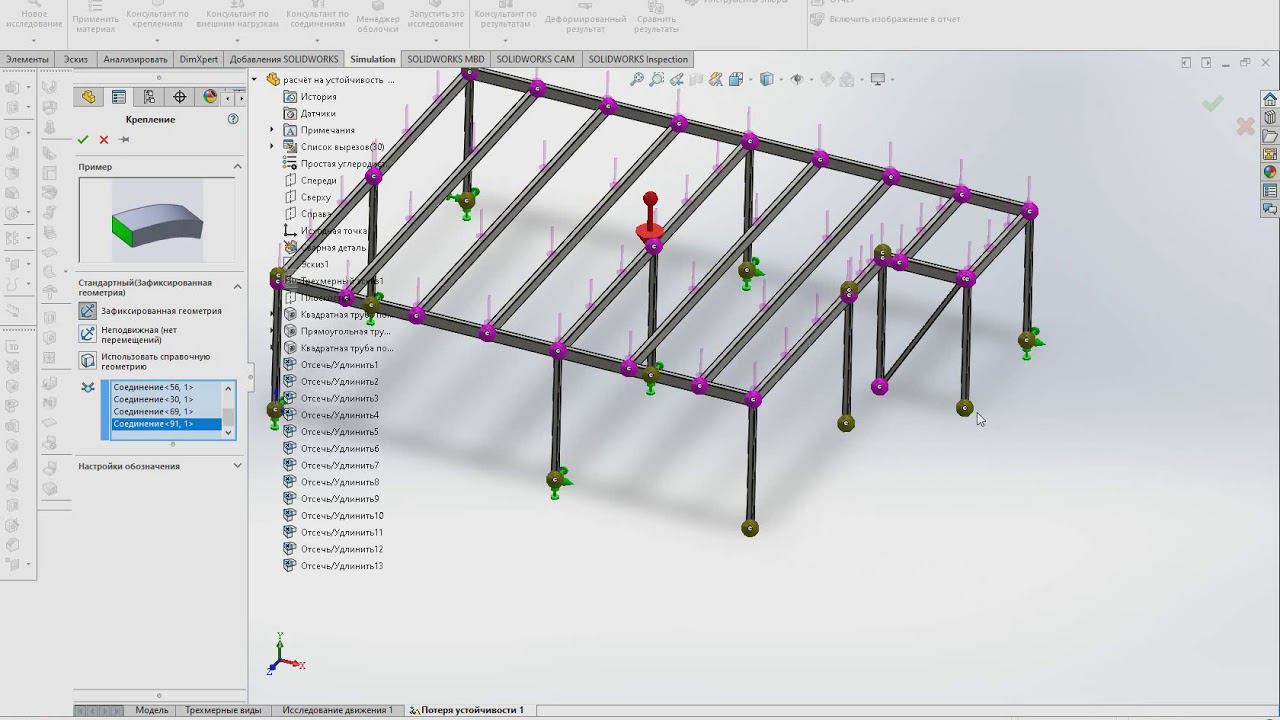
Task: Open SOLIDWORKS Resources home icon in task pane
Action: pyautogui.click(x=1270, y=99)
